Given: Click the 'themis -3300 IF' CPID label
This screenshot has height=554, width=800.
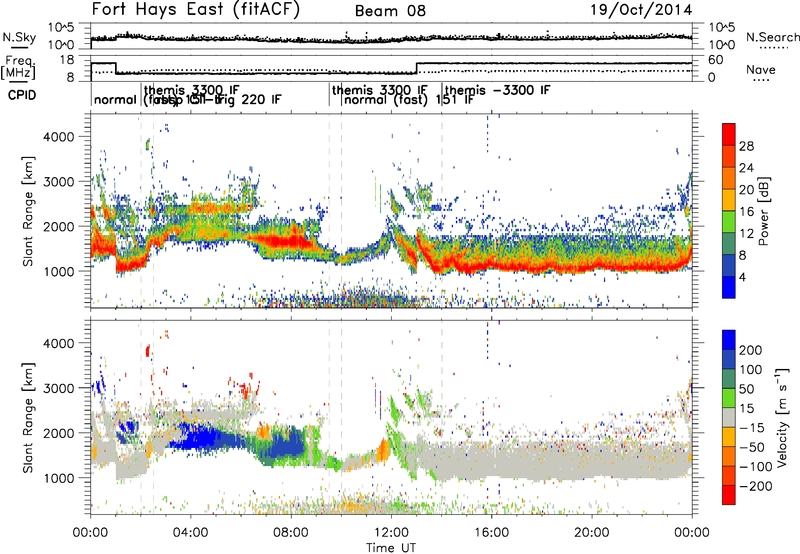Looking at the screenshot, I should (x=498, y=91).
